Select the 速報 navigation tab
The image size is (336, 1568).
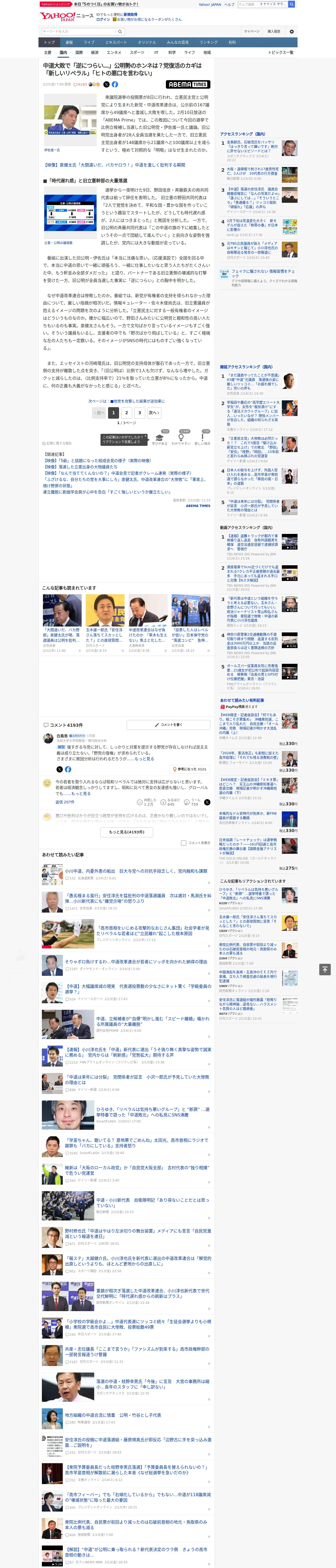coord(69,42)
